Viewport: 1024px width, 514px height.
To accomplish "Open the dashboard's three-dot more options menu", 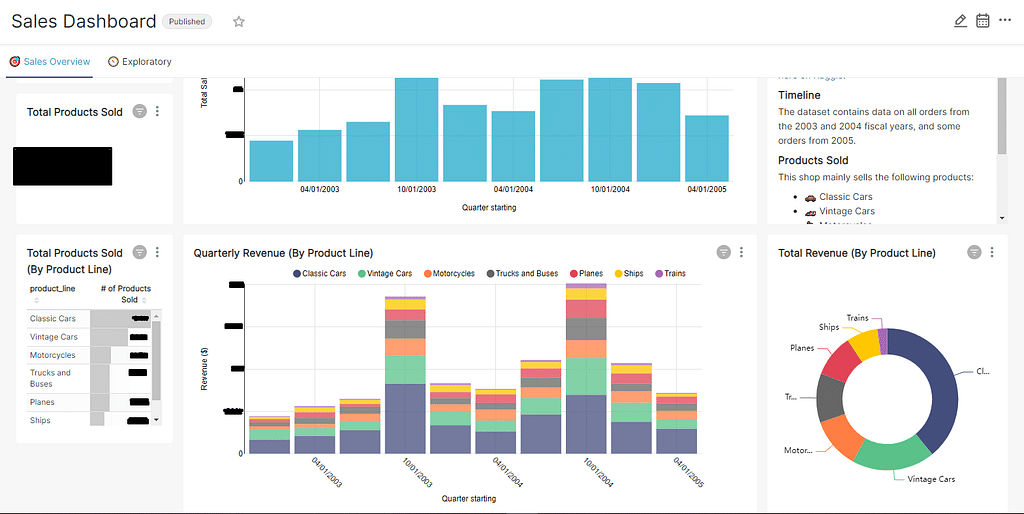I will (x=1005, y=21).
